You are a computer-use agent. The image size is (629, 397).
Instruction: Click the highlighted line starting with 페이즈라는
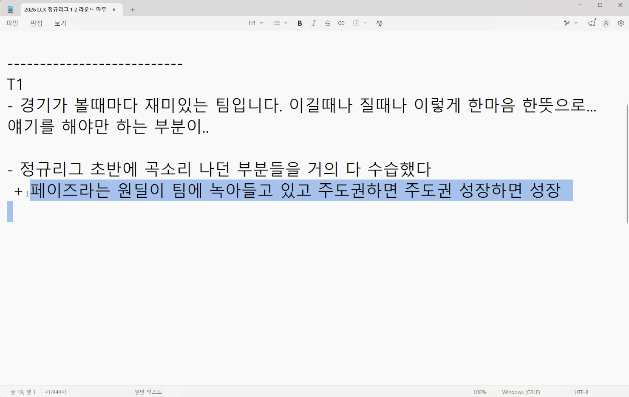tap(295, 190)
